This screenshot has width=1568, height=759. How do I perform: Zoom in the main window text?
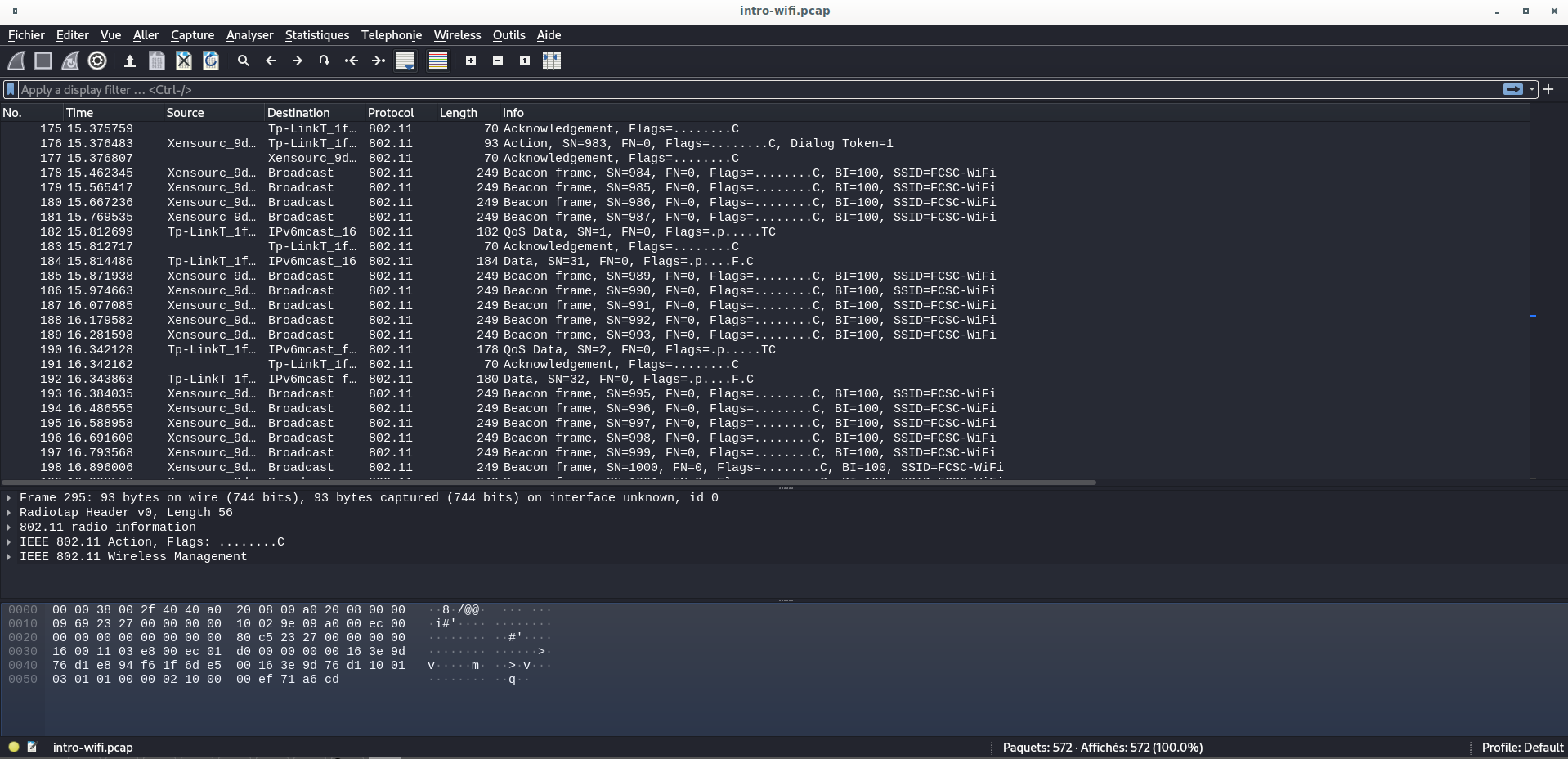point(471,61)
